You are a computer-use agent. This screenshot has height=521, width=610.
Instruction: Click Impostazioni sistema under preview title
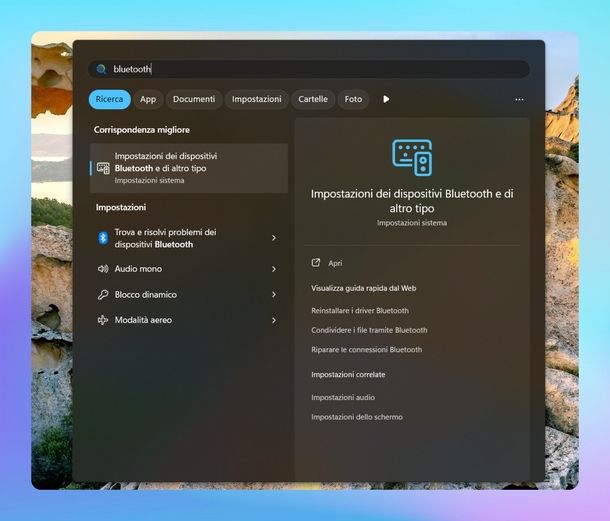coord(412,223)
